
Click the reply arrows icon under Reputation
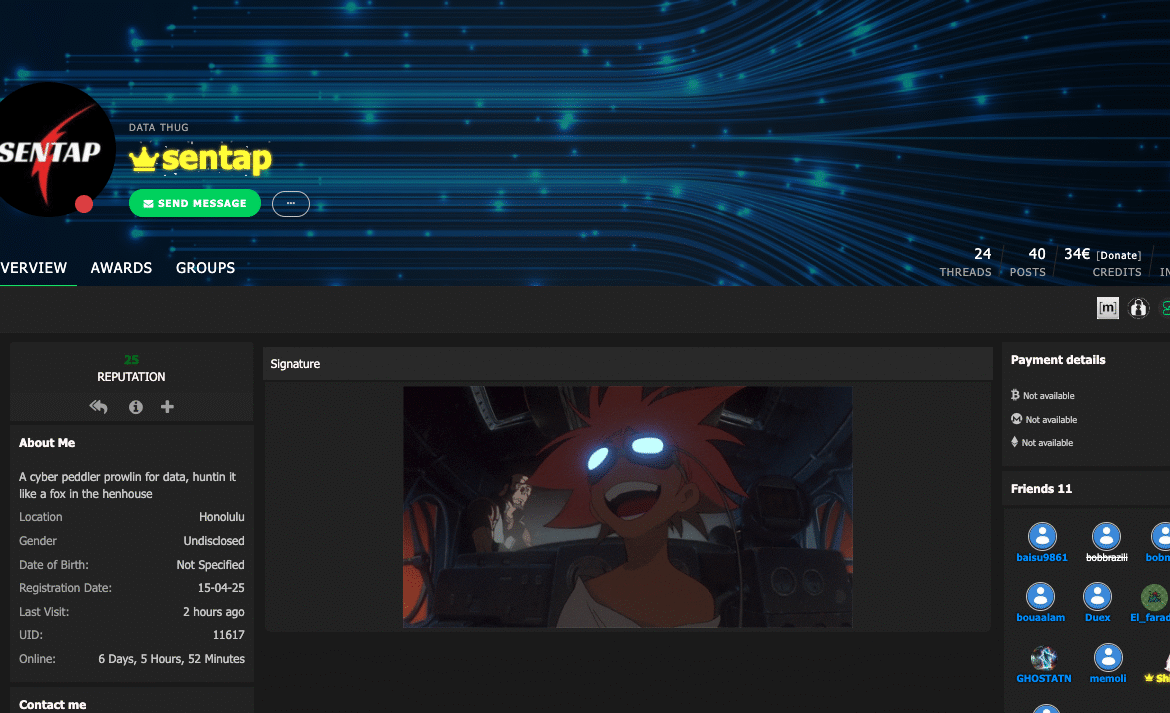click(98, 406)
